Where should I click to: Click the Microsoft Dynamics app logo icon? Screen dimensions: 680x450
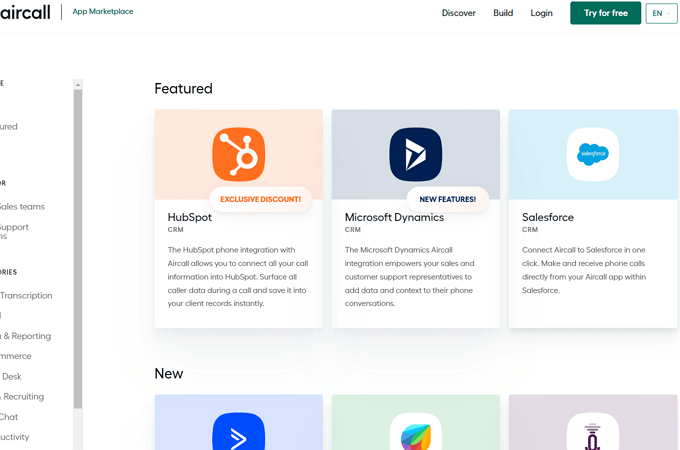[415, 154]
